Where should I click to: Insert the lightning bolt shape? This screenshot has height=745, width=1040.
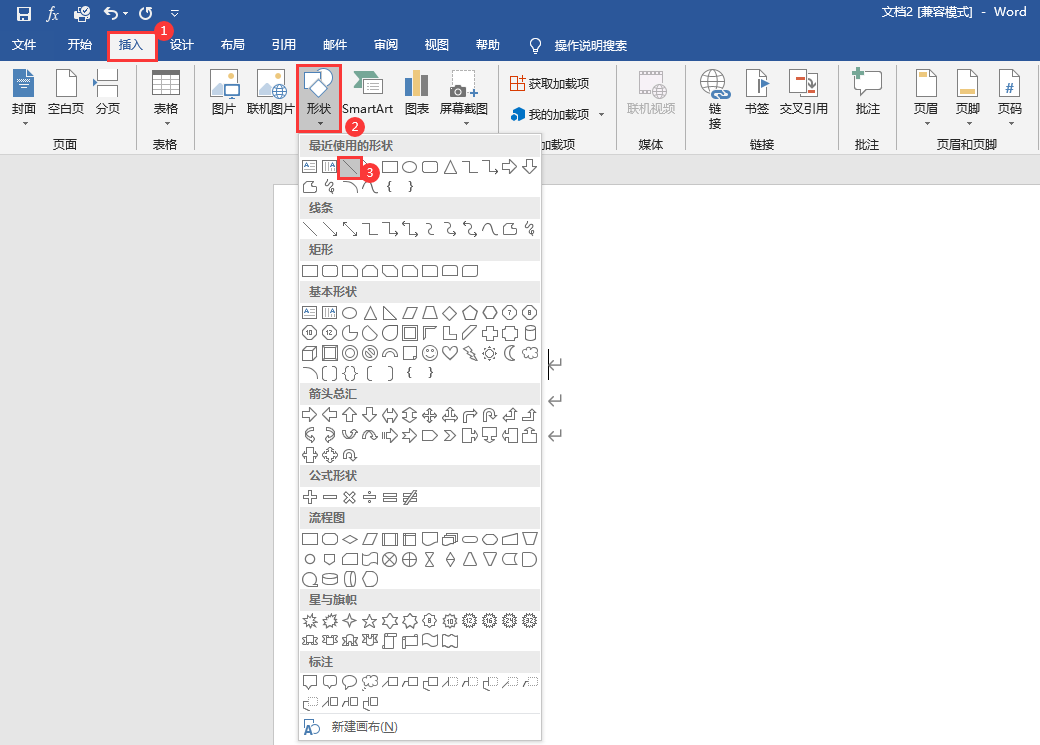click(470, 353)
